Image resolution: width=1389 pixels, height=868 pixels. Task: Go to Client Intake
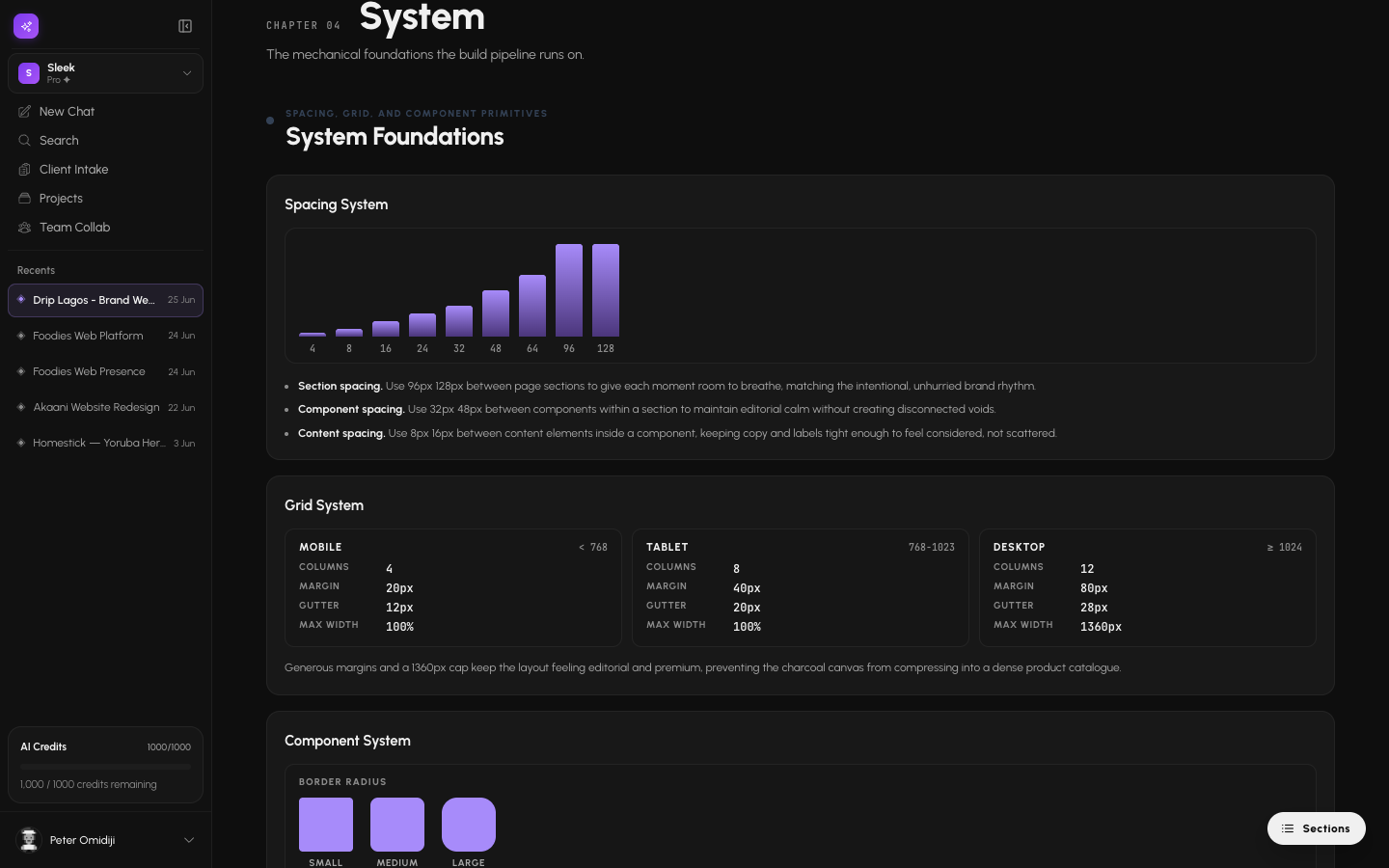click(105, 170)
